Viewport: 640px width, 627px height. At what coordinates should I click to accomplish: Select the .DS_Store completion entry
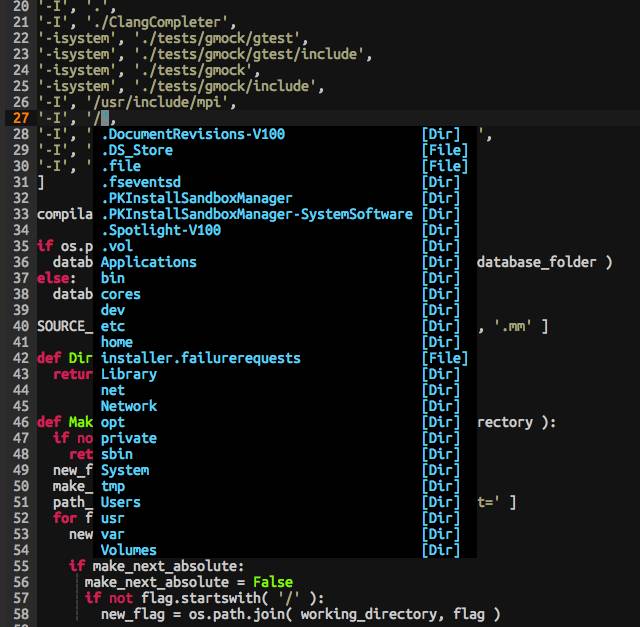pos(284,150)
